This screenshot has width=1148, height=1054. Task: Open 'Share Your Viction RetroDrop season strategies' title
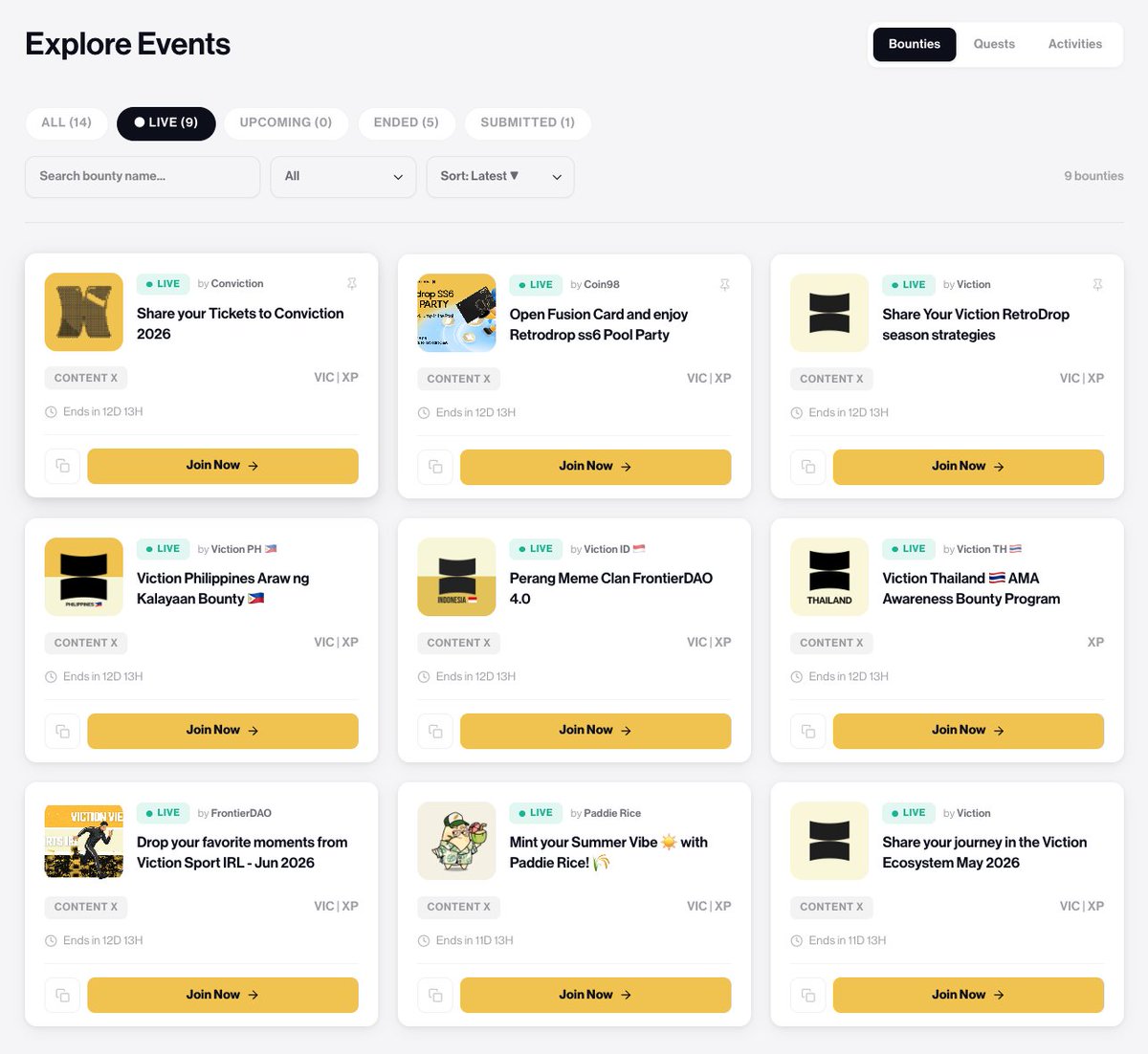(x=976, y=324)
